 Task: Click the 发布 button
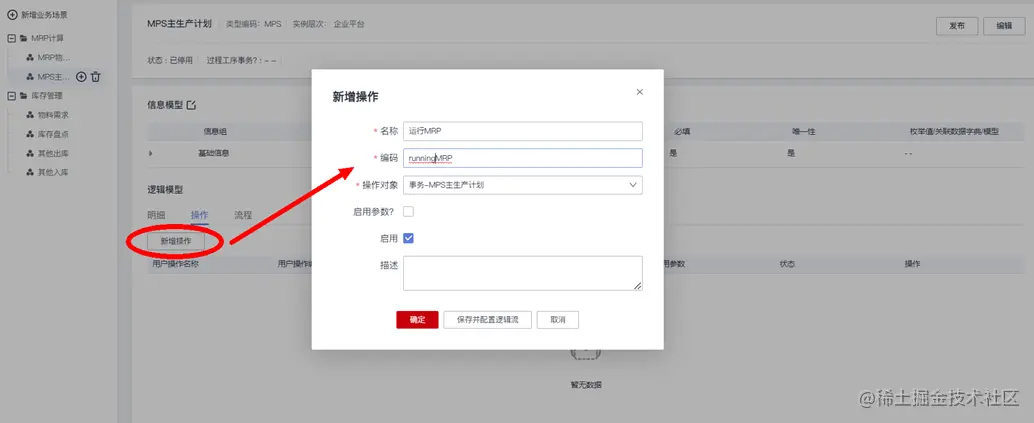(957, 26)
